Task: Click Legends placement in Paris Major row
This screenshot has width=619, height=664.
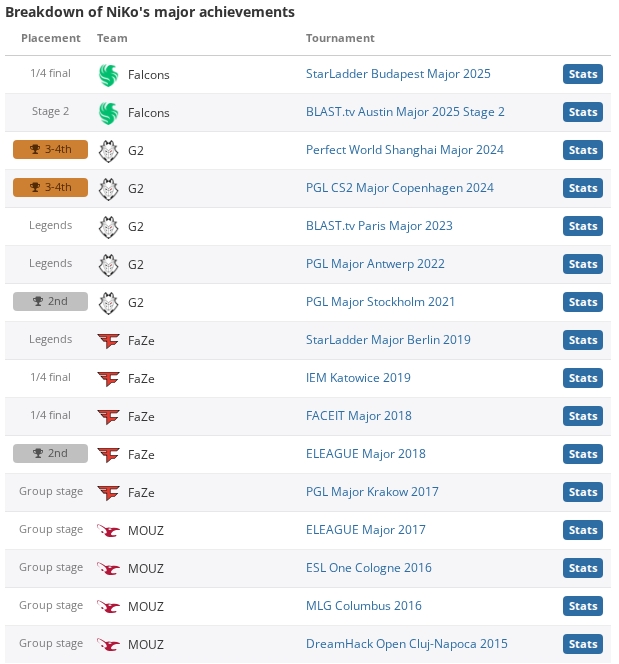Action: [50, 225]
